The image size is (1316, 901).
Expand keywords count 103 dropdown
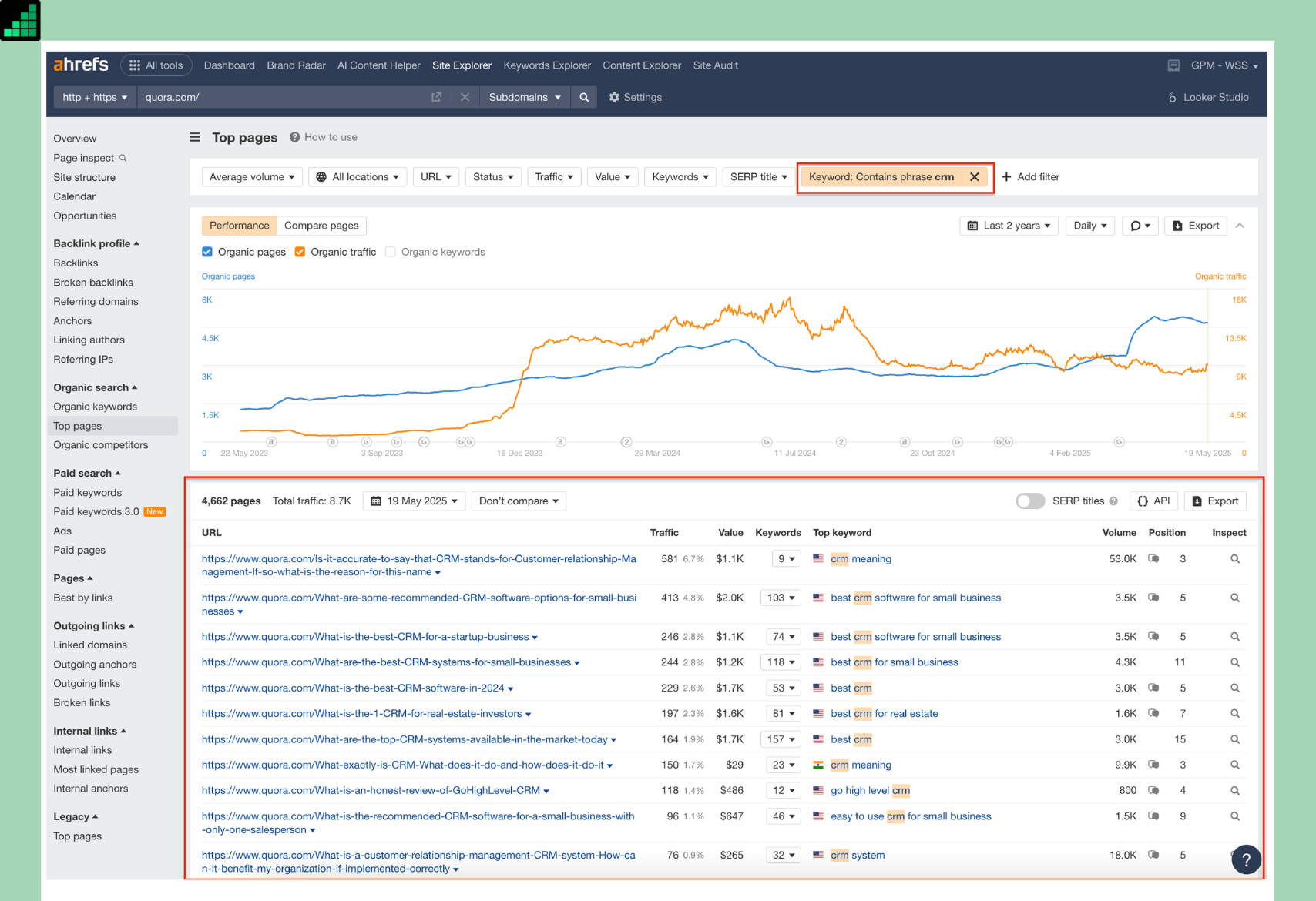(781, 598)
